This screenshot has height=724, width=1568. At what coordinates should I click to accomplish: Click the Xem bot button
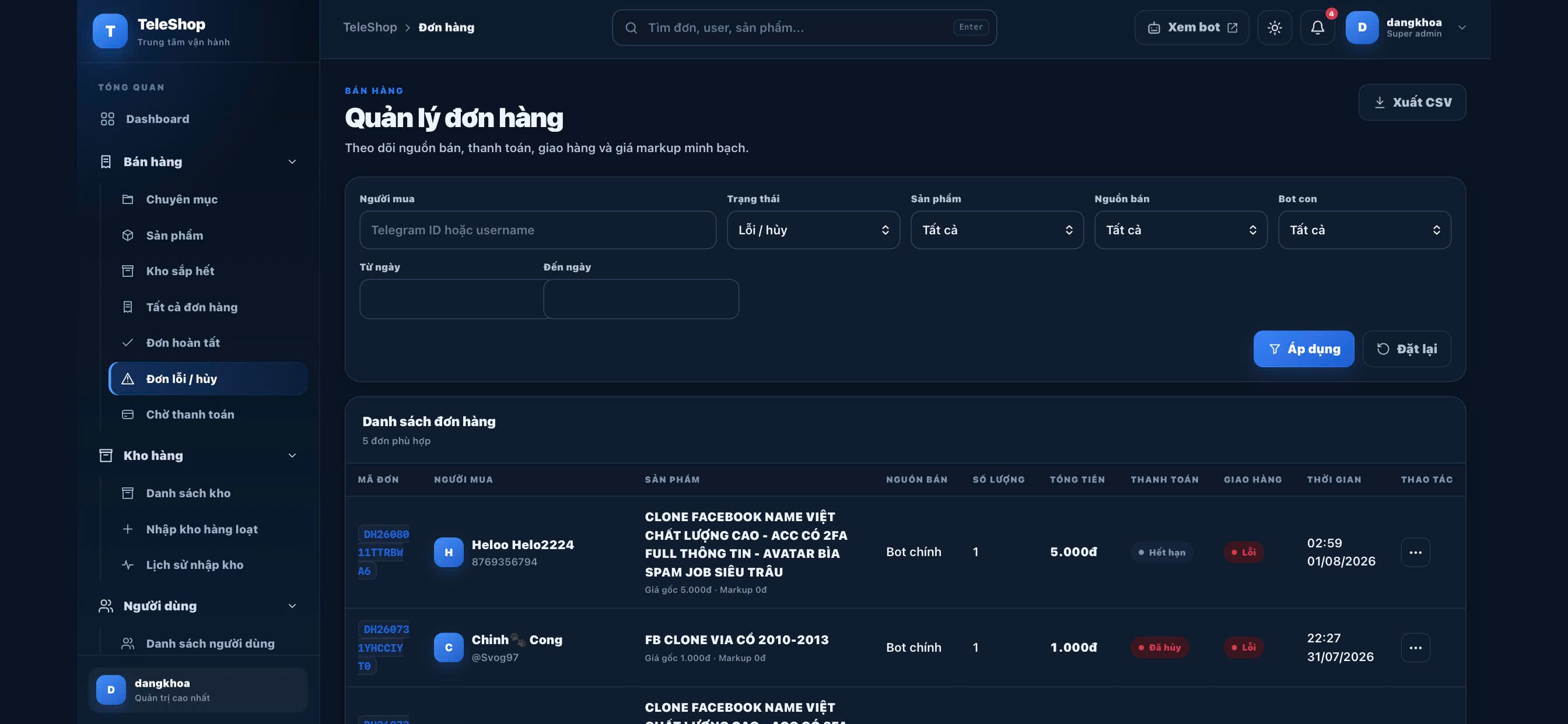[1192, 27]
